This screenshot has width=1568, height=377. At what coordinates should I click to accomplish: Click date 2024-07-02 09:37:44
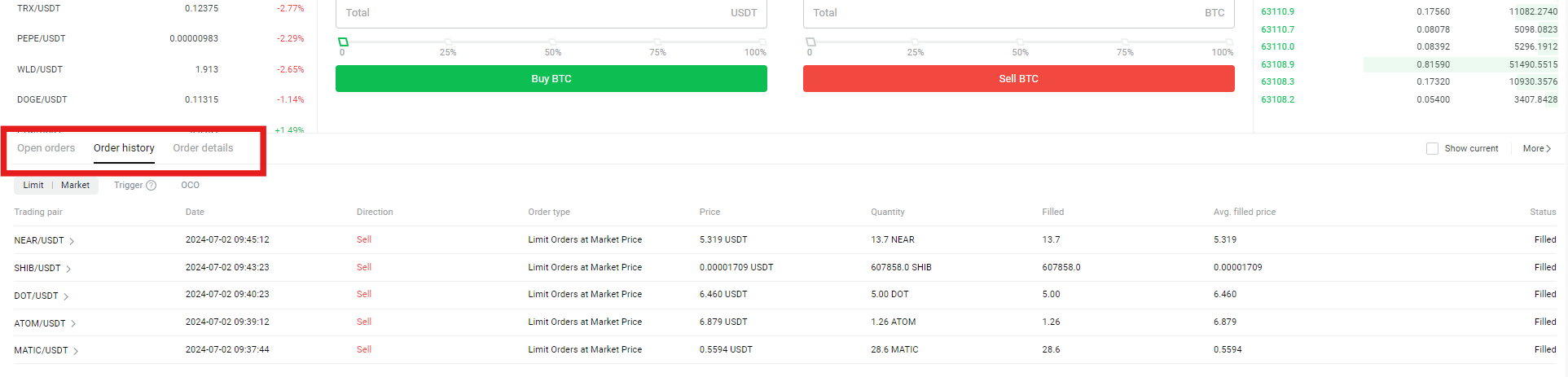pos(227,349)
